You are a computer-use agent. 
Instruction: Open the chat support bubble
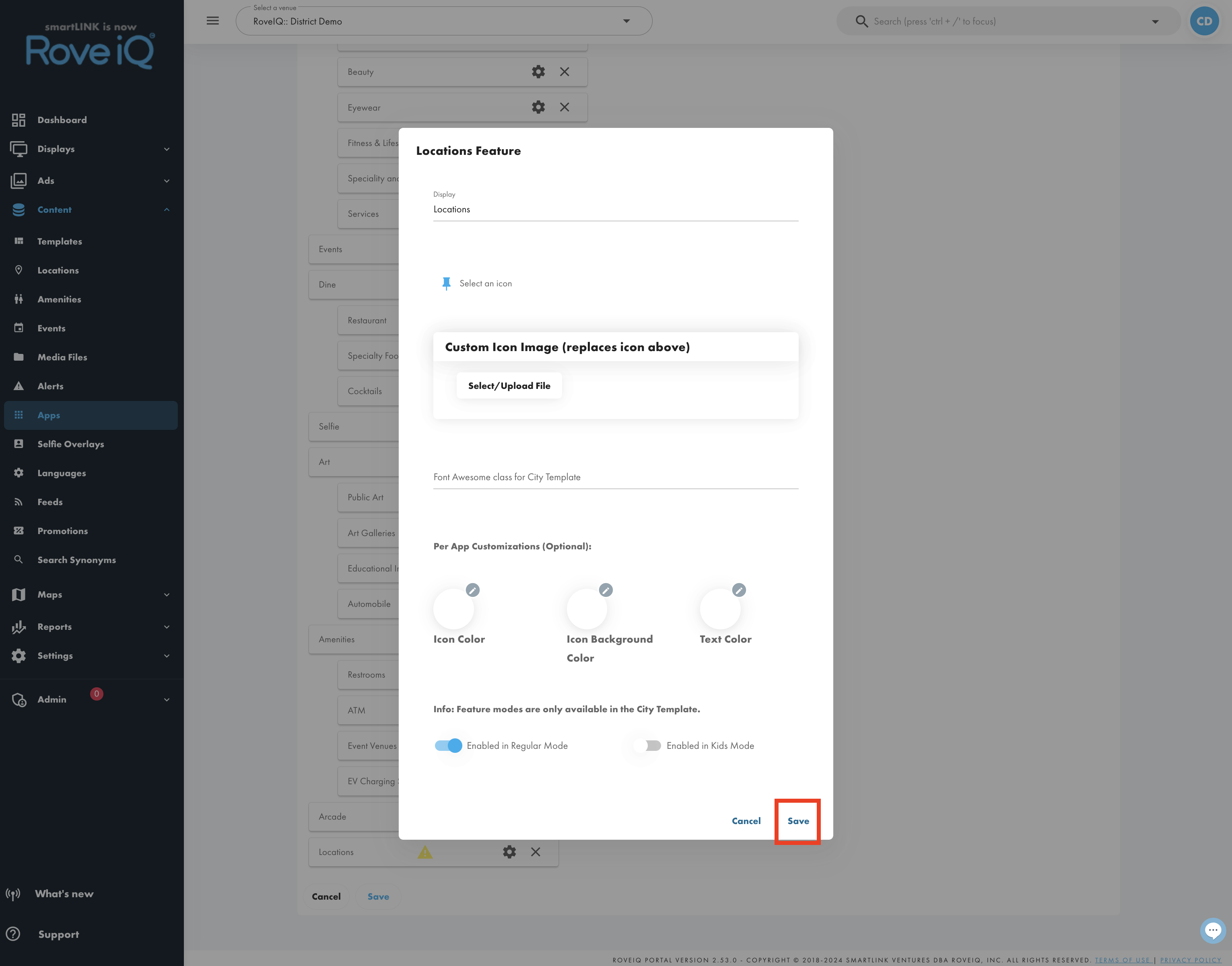point(1213,930)
